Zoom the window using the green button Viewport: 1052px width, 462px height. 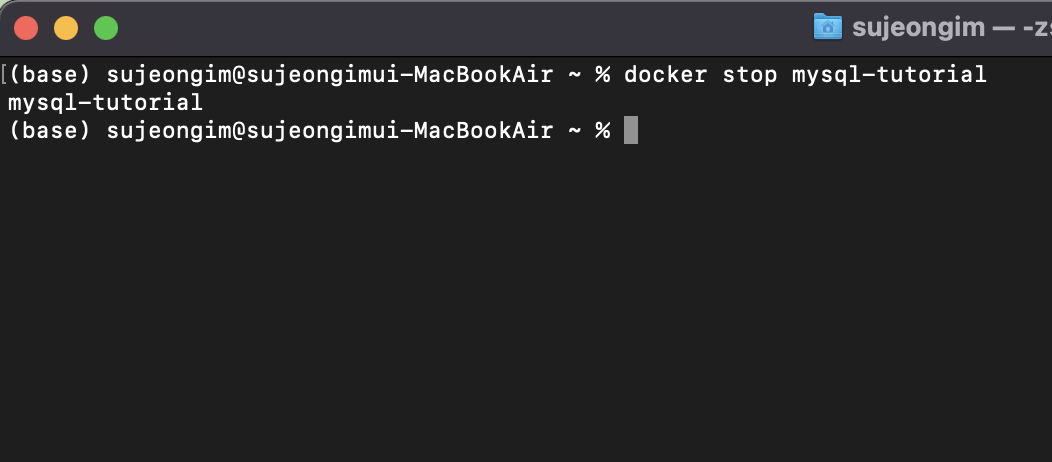point(106,28)
